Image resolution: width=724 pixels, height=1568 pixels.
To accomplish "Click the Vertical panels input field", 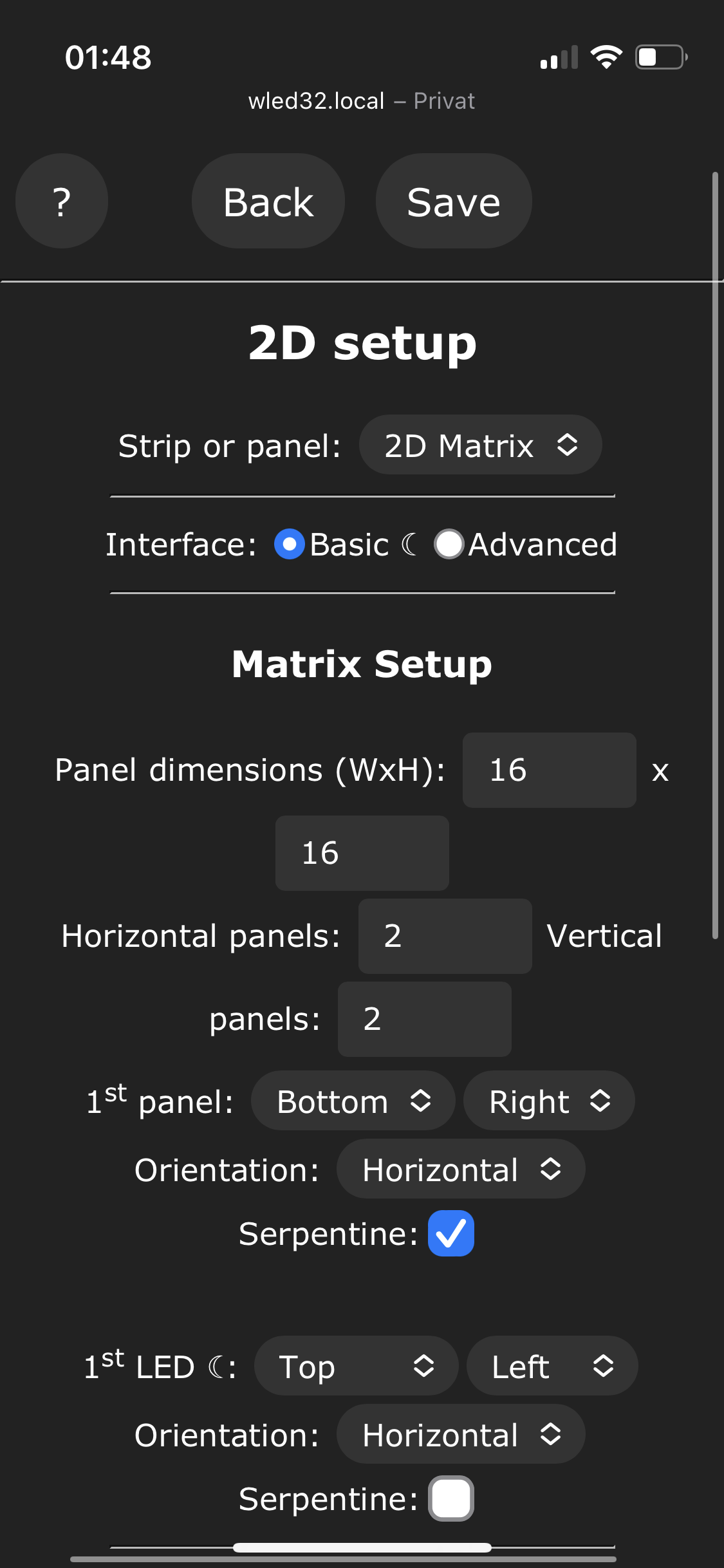I will pos(423,1019).
